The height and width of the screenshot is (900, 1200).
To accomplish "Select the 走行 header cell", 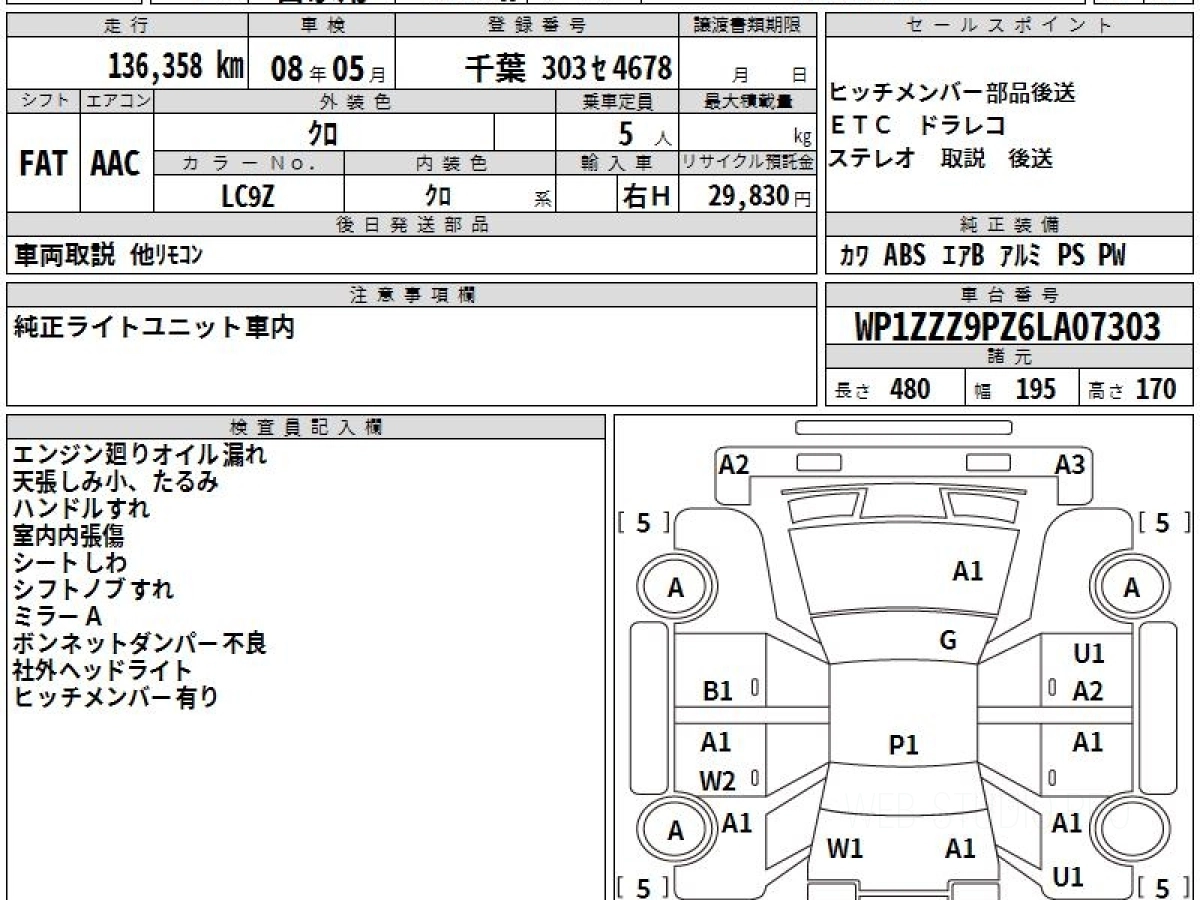I will (x=126, y=26).
